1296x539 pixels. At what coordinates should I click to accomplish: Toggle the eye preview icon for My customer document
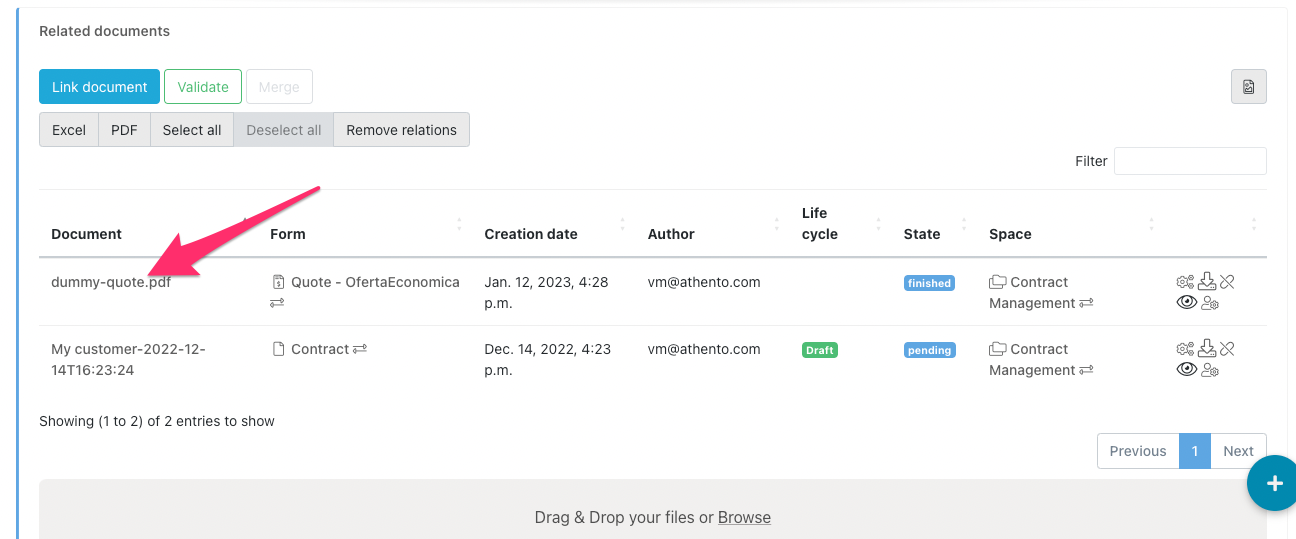click(x=1186, y=370)
